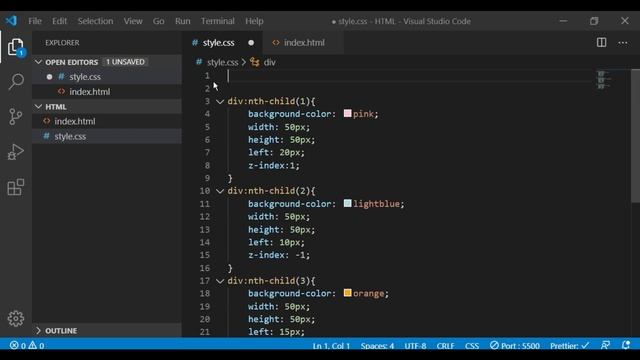The width and height of the screenshot is (640, 360).
Task: Click Spaces: 4 indentation setting
Action: 377,346
